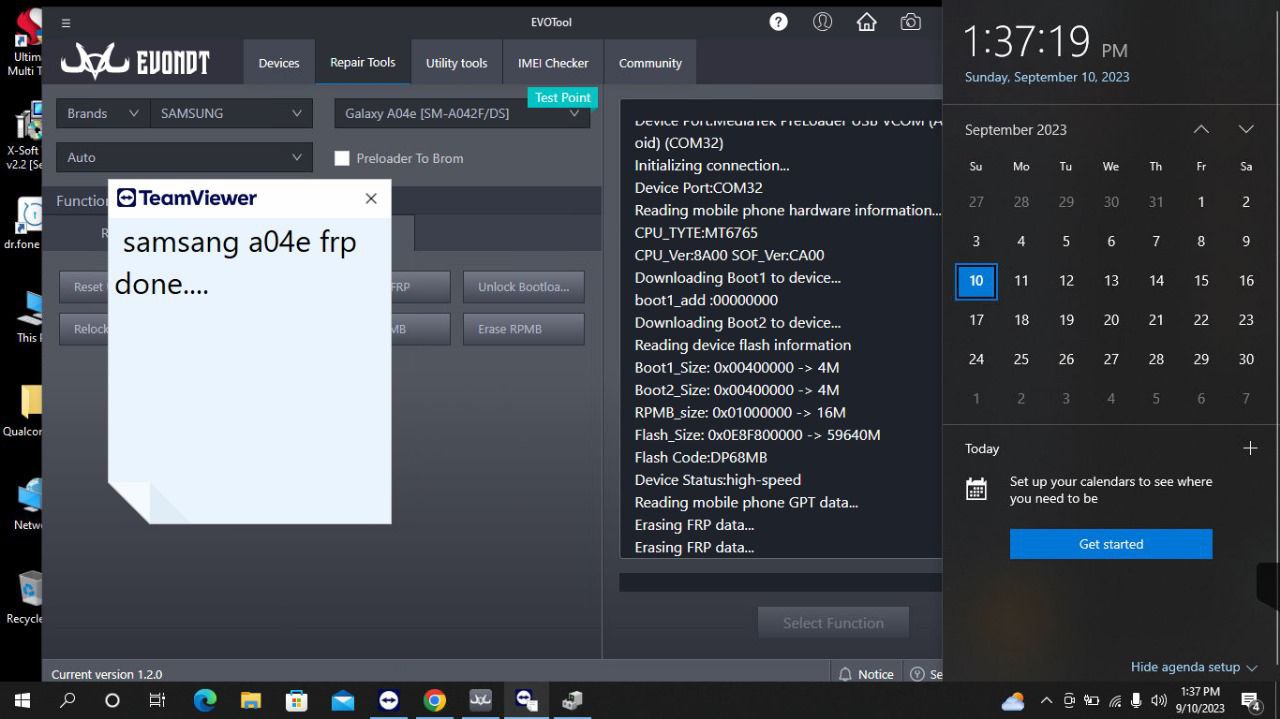Click the Select Function button
1280x719 pixels.
coord(833,623)
